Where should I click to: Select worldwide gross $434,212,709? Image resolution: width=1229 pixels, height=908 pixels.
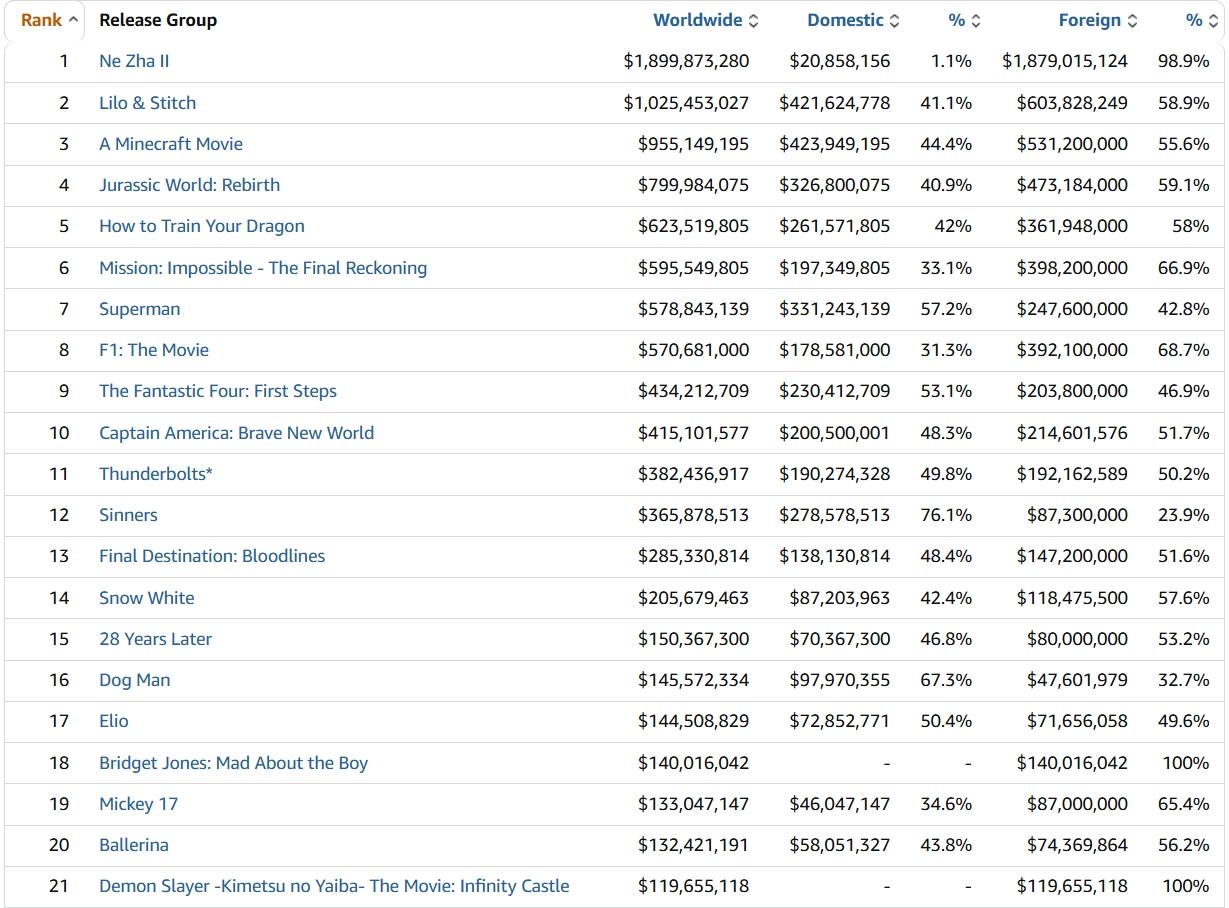(693, 391)
